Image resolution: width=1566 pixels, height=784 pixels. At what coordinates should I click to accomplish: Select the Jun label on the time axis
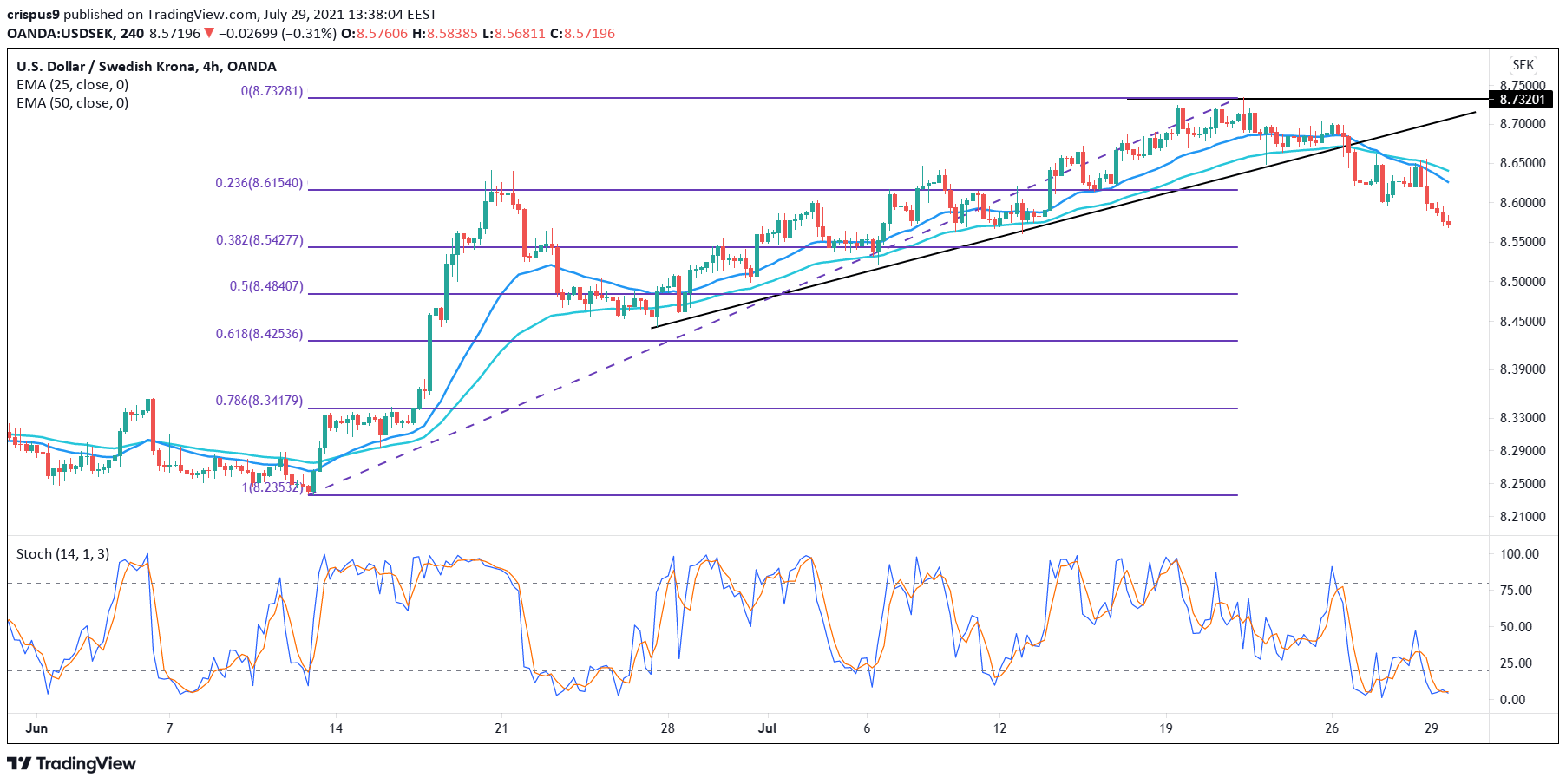click(x=36, y=729)
